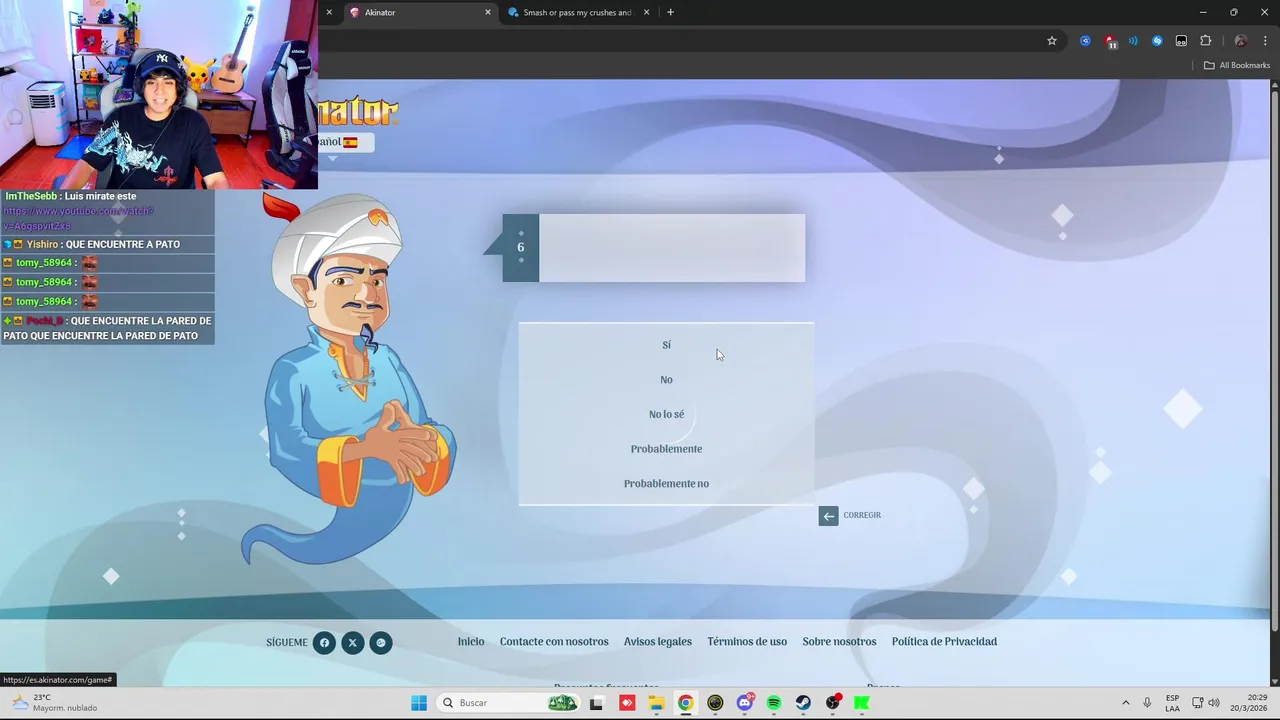
Task: Open a new browser tab
Action: coord(670,12)
